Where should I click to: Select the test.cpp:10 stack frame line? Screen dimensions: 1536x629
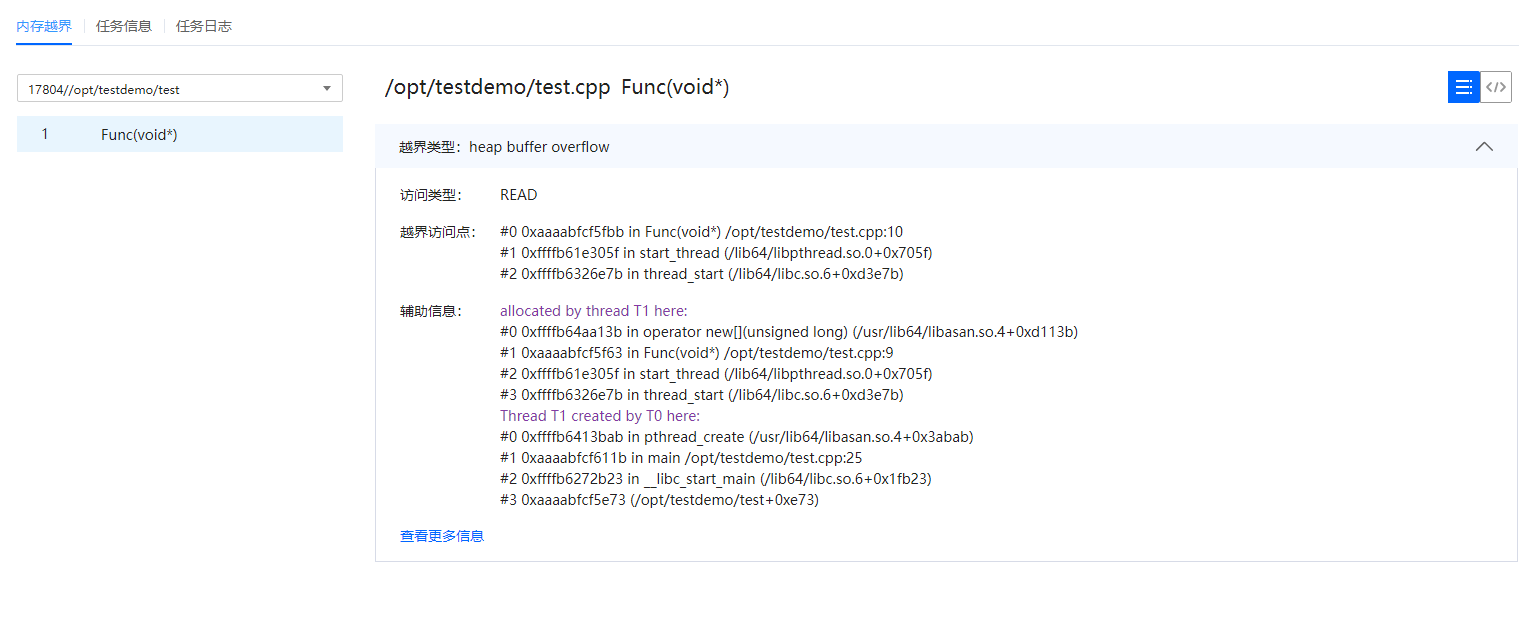701,232
